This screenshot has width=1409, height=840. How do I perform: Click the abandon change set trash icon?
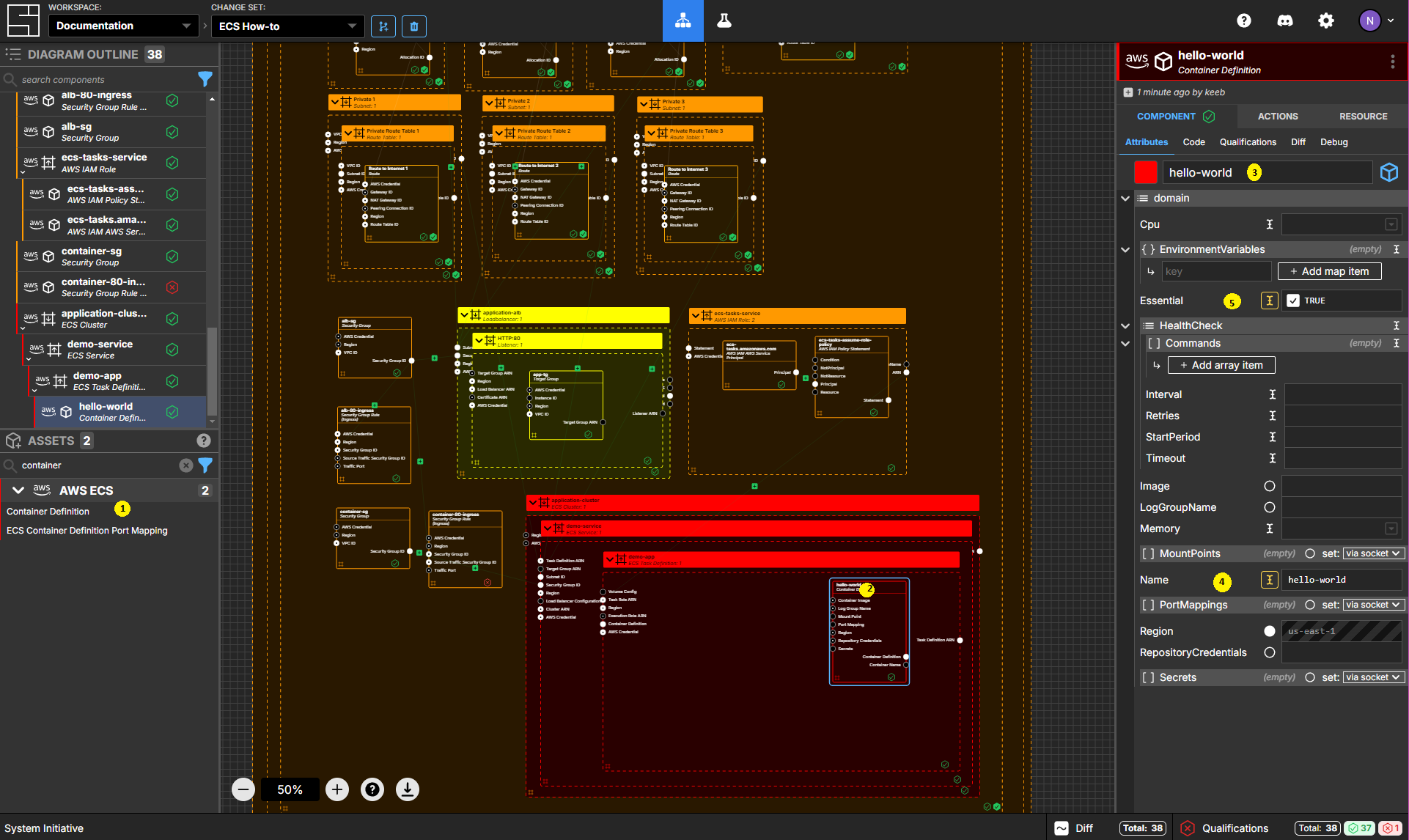(x=414, y=26)
